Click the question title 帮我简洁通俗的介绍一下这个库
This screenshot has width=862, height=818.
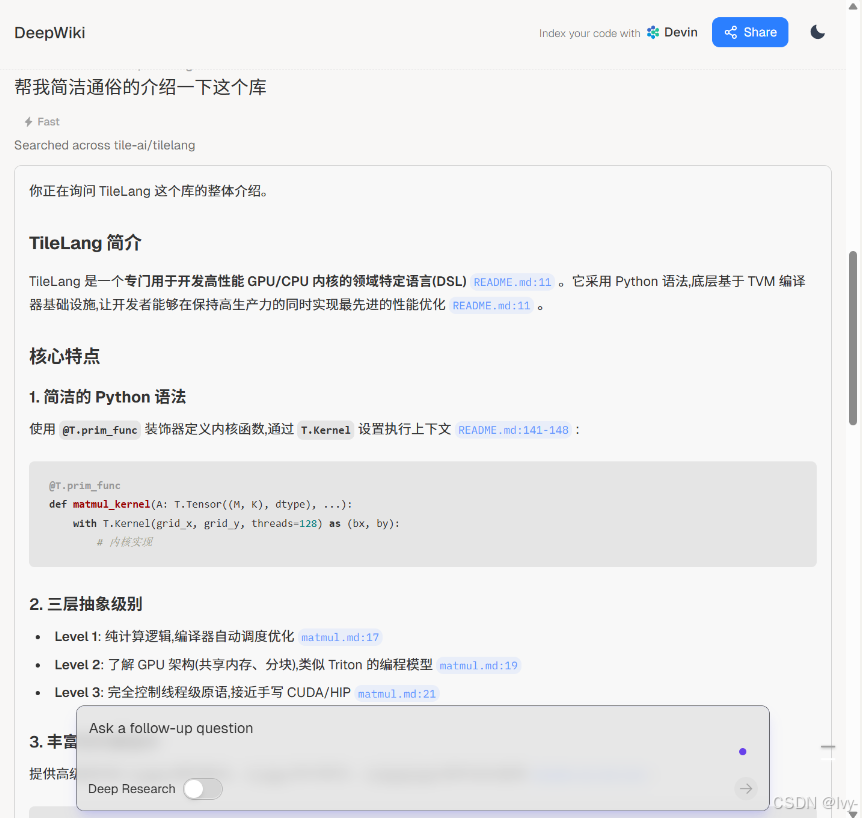[140, 87]
